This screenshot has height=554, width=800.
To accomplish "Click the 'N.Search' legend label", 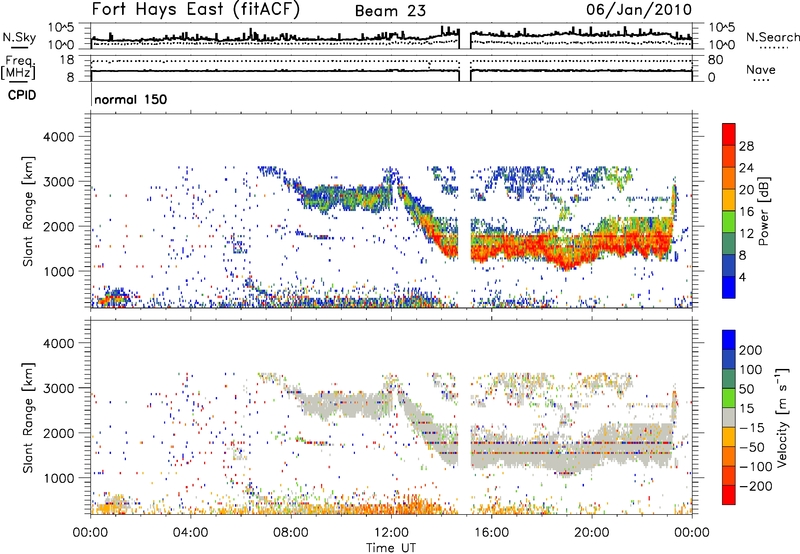I will click(772, 37).
